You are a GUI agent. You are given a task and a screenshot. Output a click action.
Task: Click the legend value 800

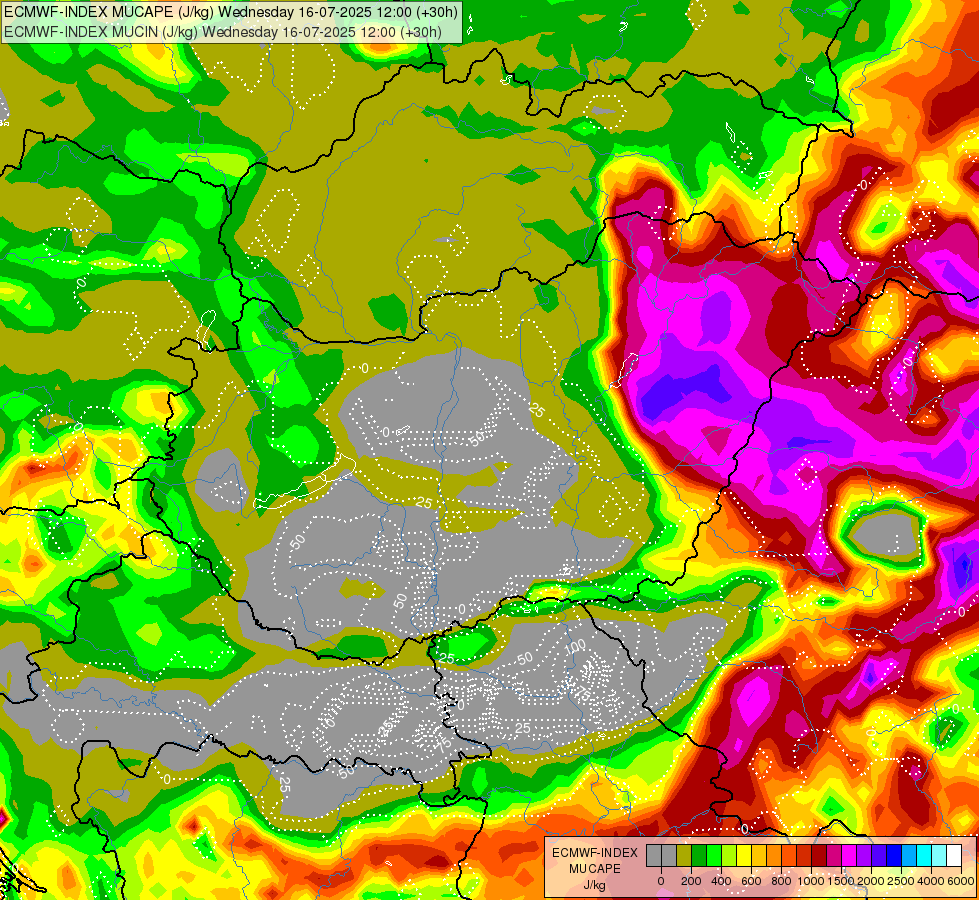click(781, 881)
